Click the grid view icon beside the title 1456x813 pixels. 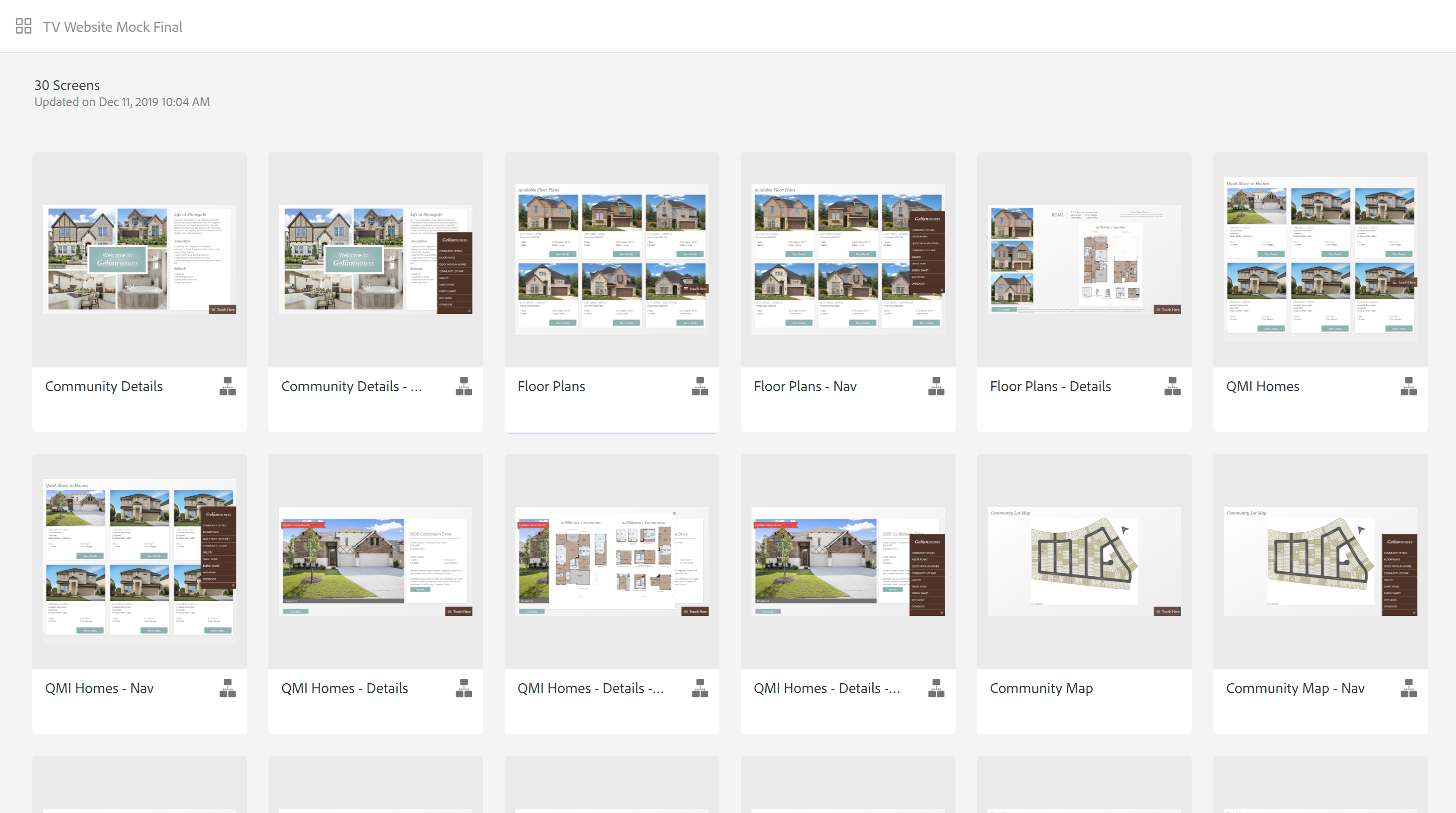(x=23, y=26)
